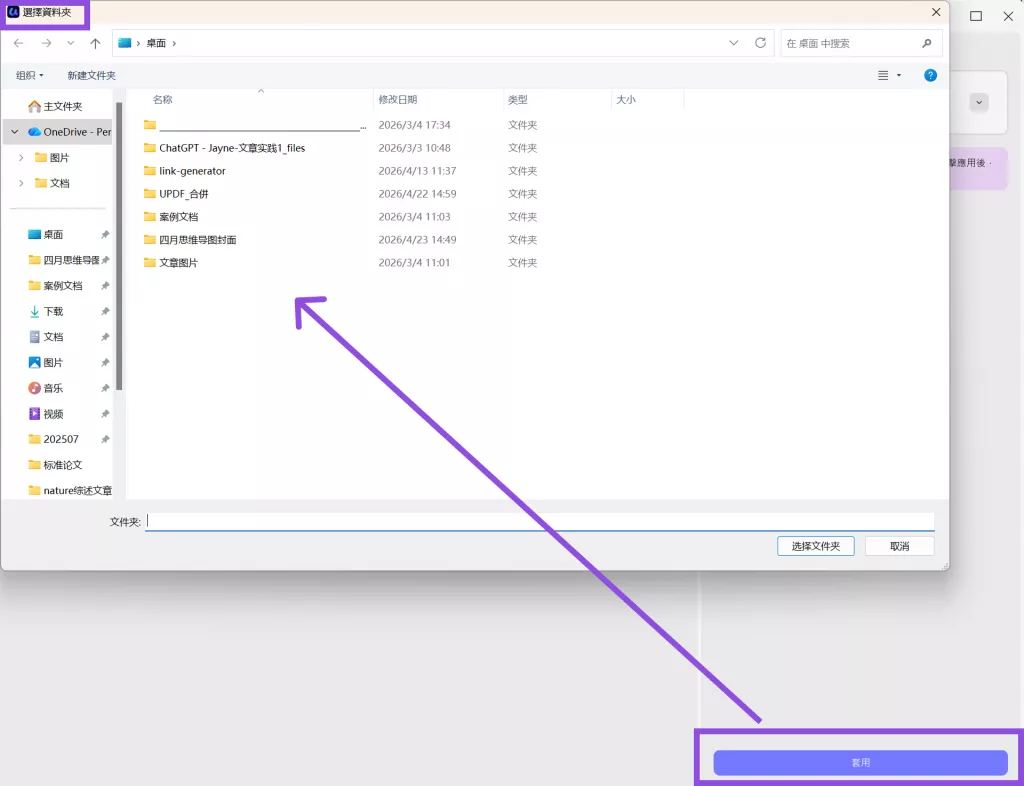Close the 選擇資料夾 dialog
This screenshot has height=786, width=1024.
pyautogui.click(x=936, y=12)
